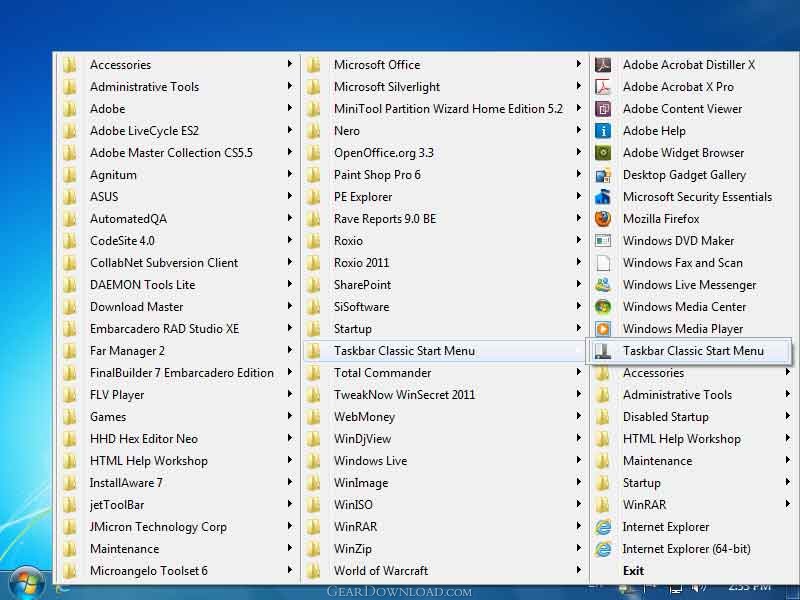Viewport: 800px width, 600px height.
Task: Click the Windows Media Center icon
Action: [x=603, y=307]
